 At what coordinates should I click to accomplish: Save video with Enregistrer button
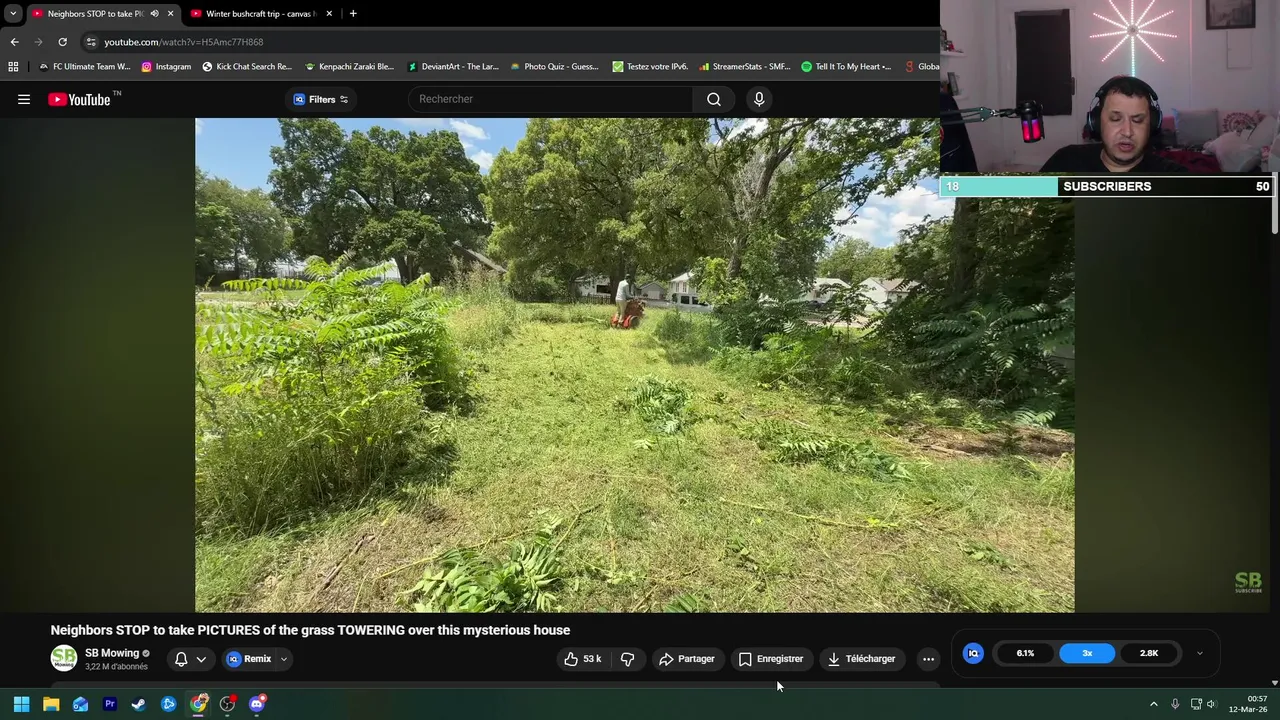click(x=771, y=659)
